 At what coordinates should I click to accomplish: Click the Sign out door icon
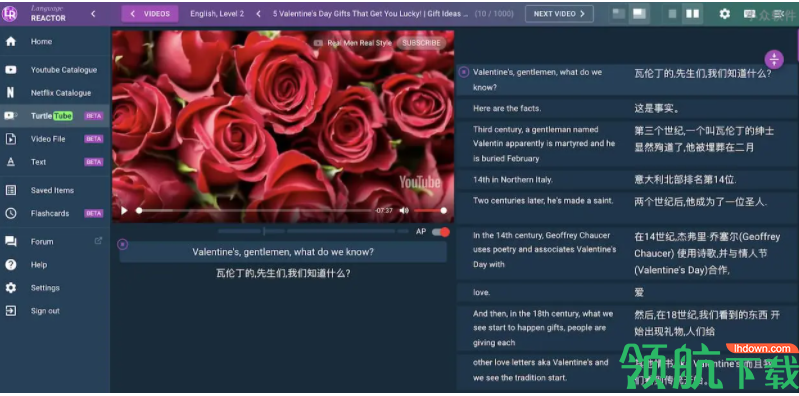tap(11, 311)
